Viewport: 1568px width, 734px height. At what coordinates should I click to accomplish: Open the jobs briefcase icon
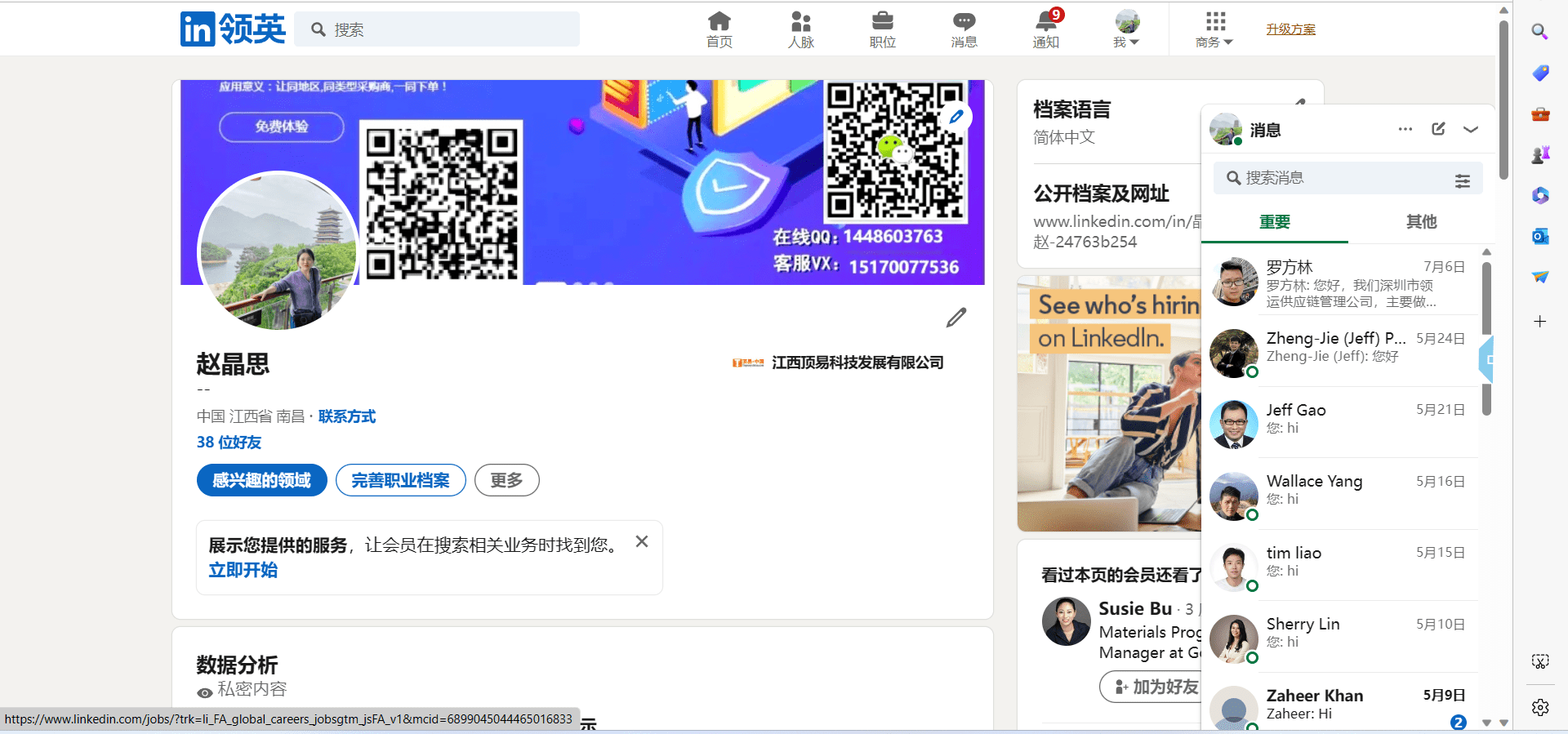[x=882, y=29]
